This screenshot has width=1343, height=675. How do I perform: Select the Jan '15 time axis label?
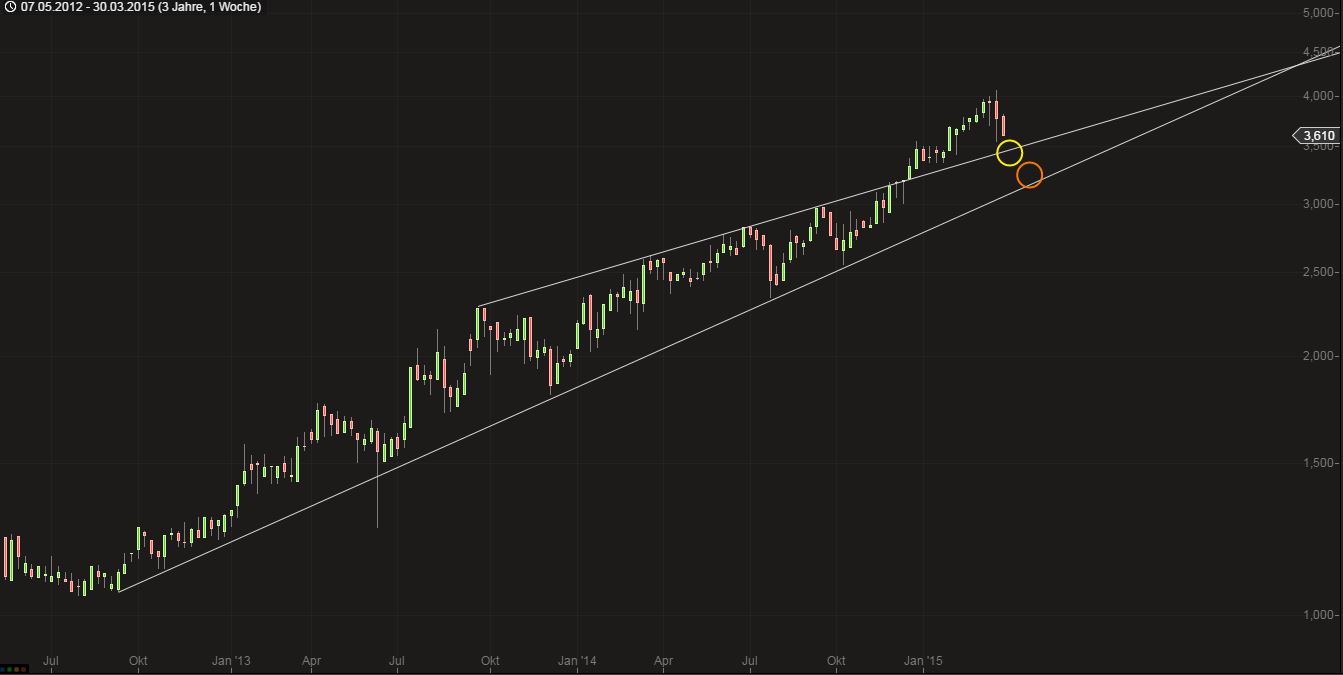(x=923, y=661)
